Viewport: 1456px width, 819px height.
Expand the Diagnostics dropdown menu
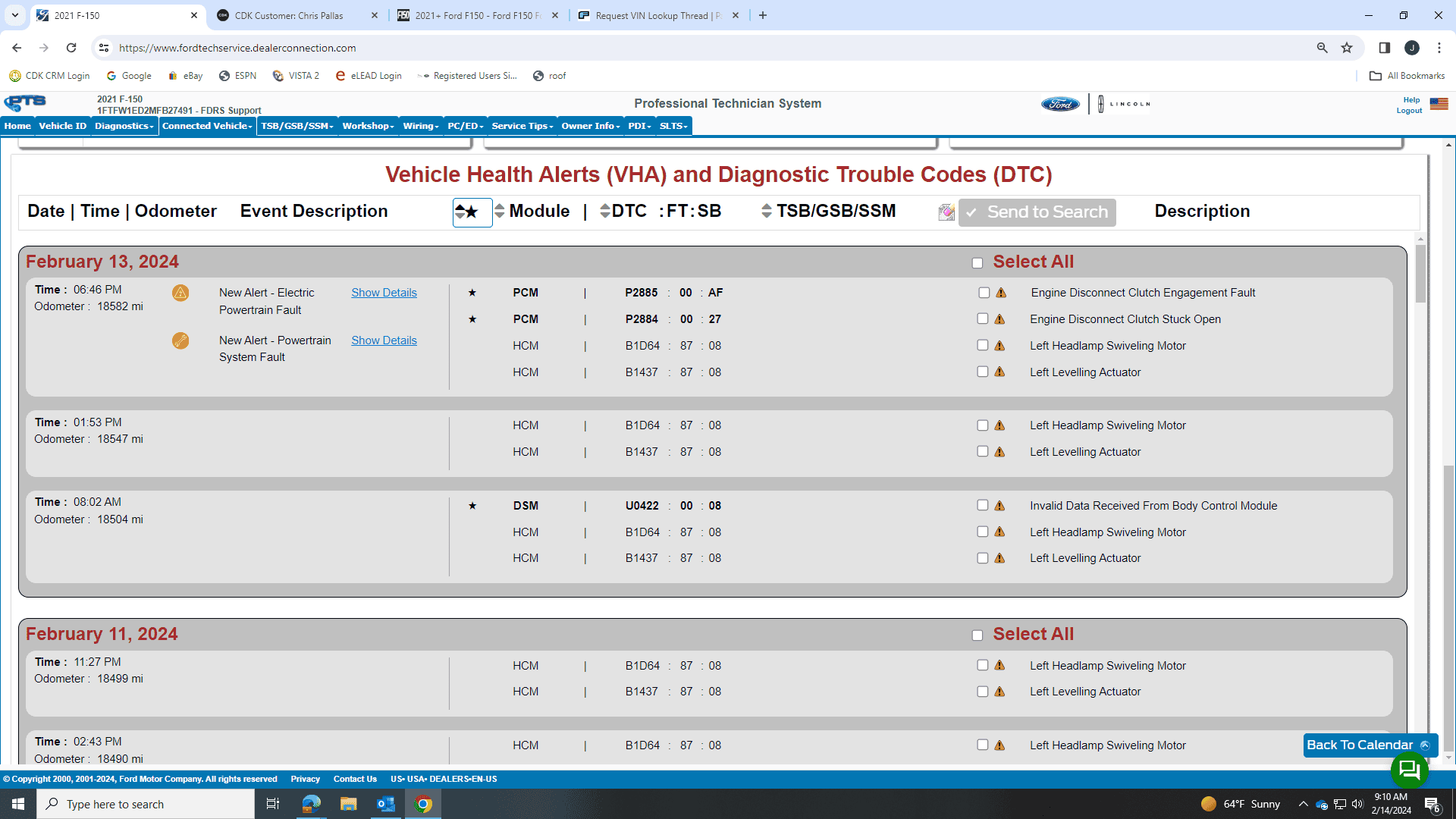click(x=124, y=126)
